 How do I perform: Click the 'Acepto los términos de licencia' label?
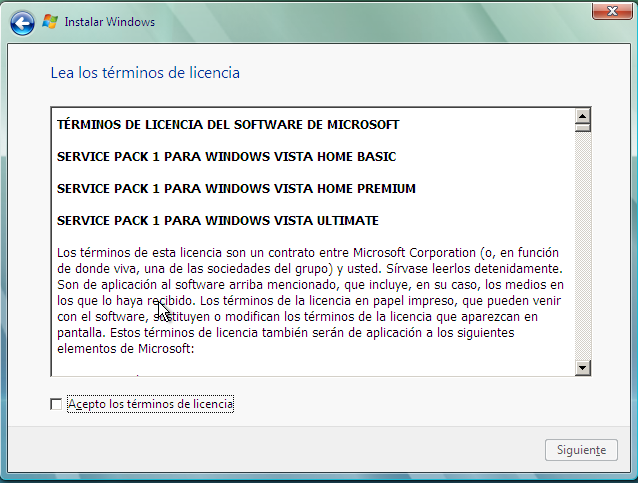[151, 404]
